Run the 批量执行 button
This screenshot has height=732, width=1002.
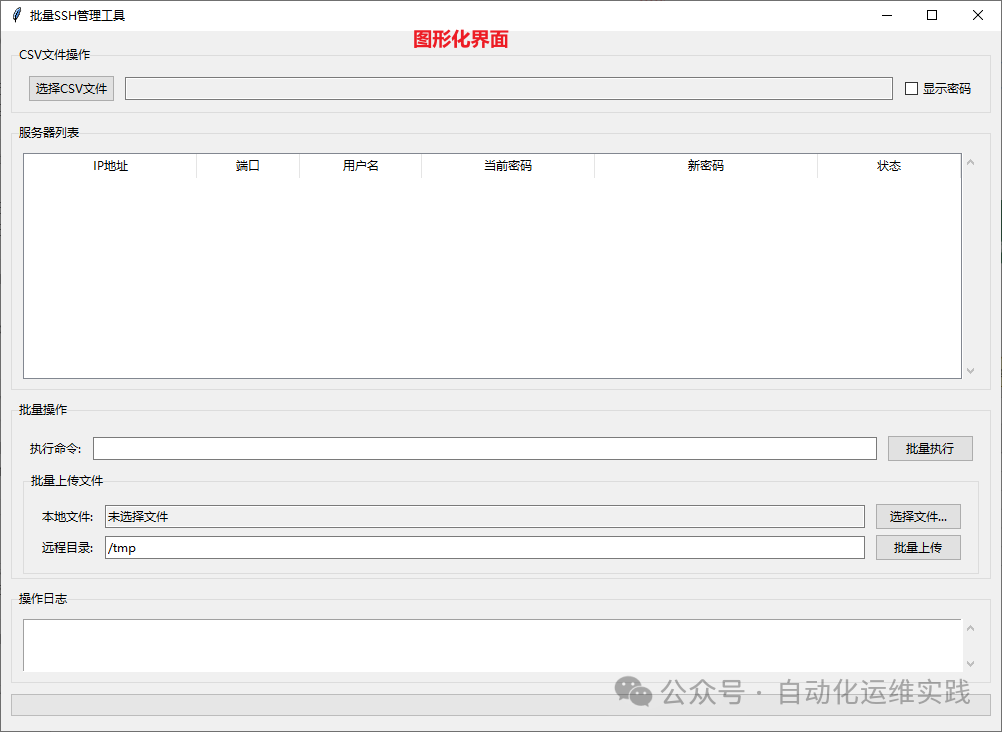[x=930, y=448]
